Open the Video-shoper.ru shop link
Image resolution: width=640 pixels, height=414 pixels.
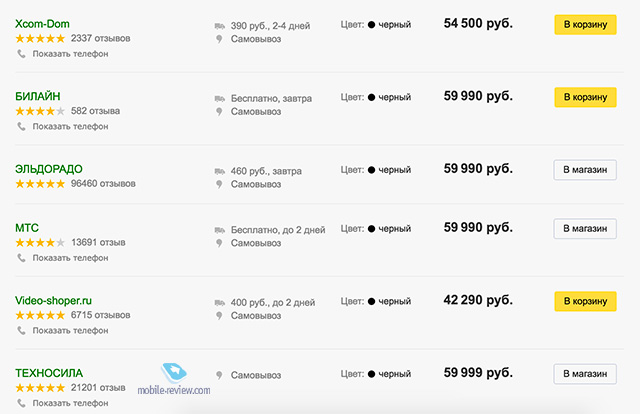(x=53, y=300)
